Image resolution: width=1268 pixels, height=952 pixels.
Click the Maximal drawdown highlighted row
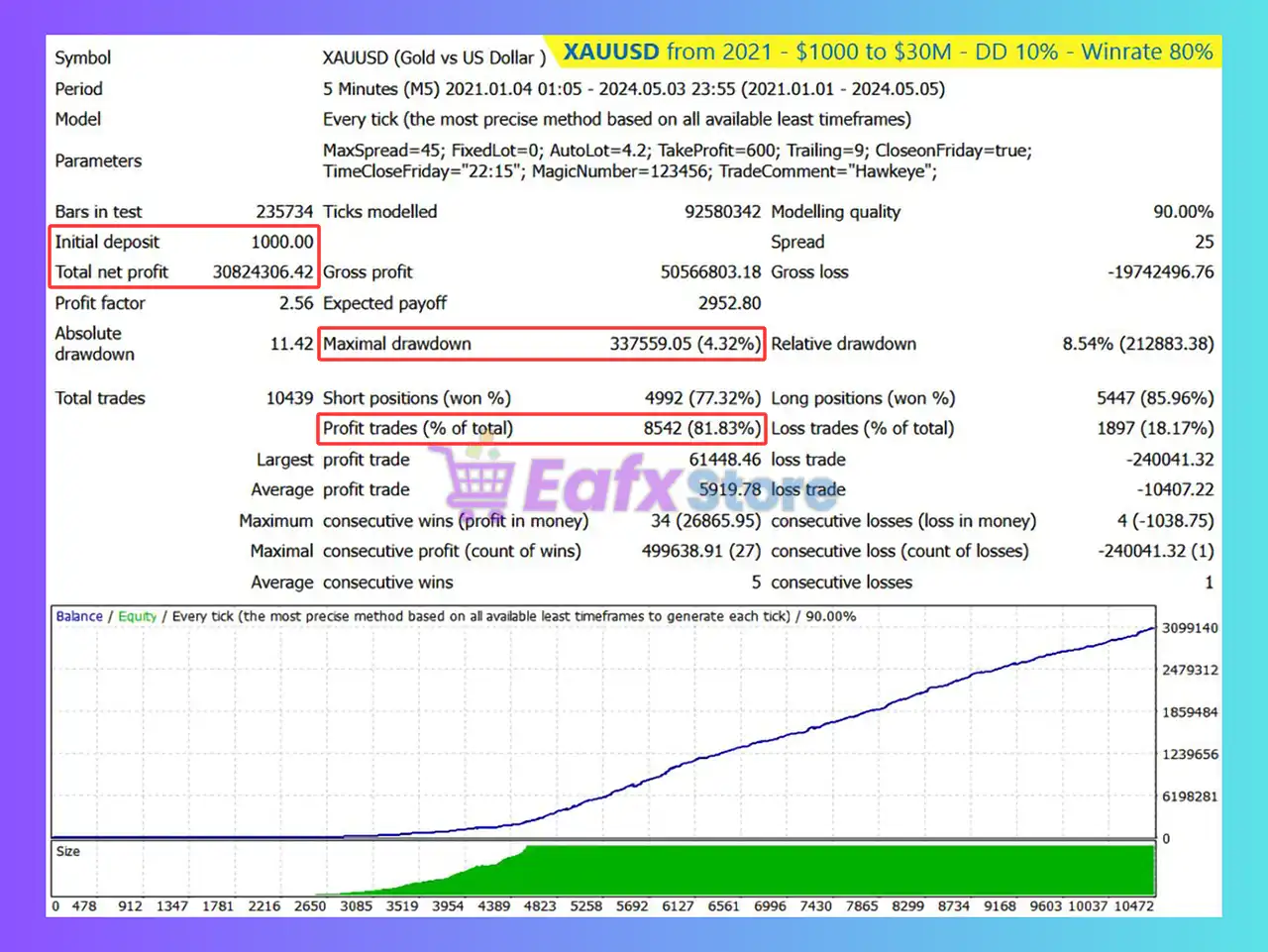[x=541, y=344]
